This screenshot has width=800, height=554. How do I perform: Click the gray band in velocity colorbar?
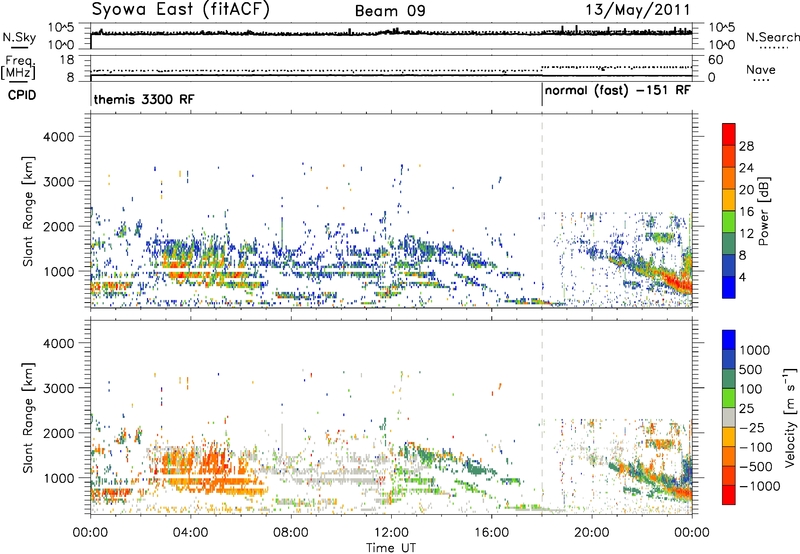729,417
